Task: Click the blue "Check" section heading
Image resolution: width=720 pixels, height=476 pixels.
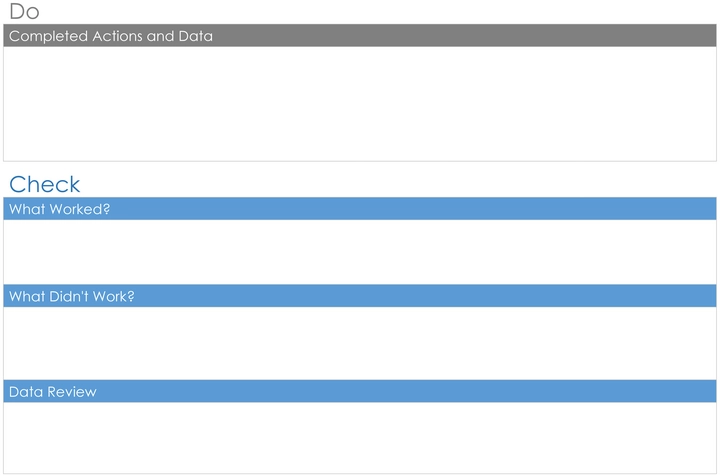Action: 45,184
